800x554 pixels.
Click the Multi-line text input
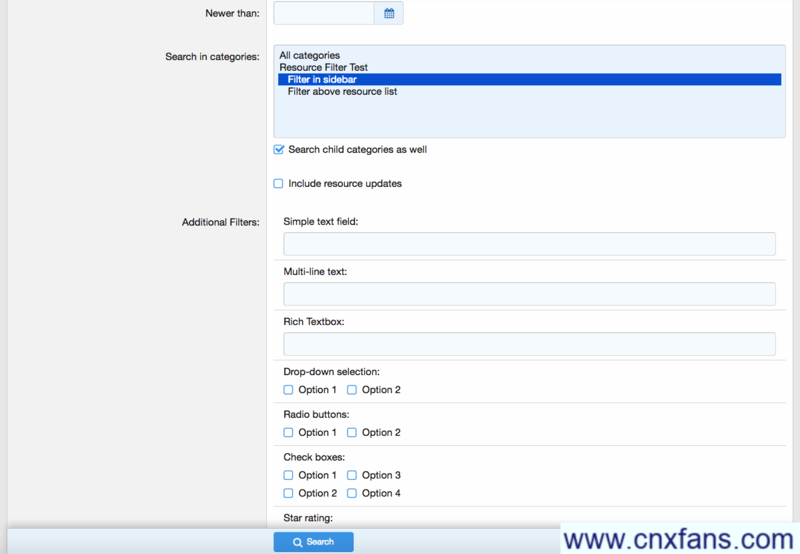(x=529, y=294)
